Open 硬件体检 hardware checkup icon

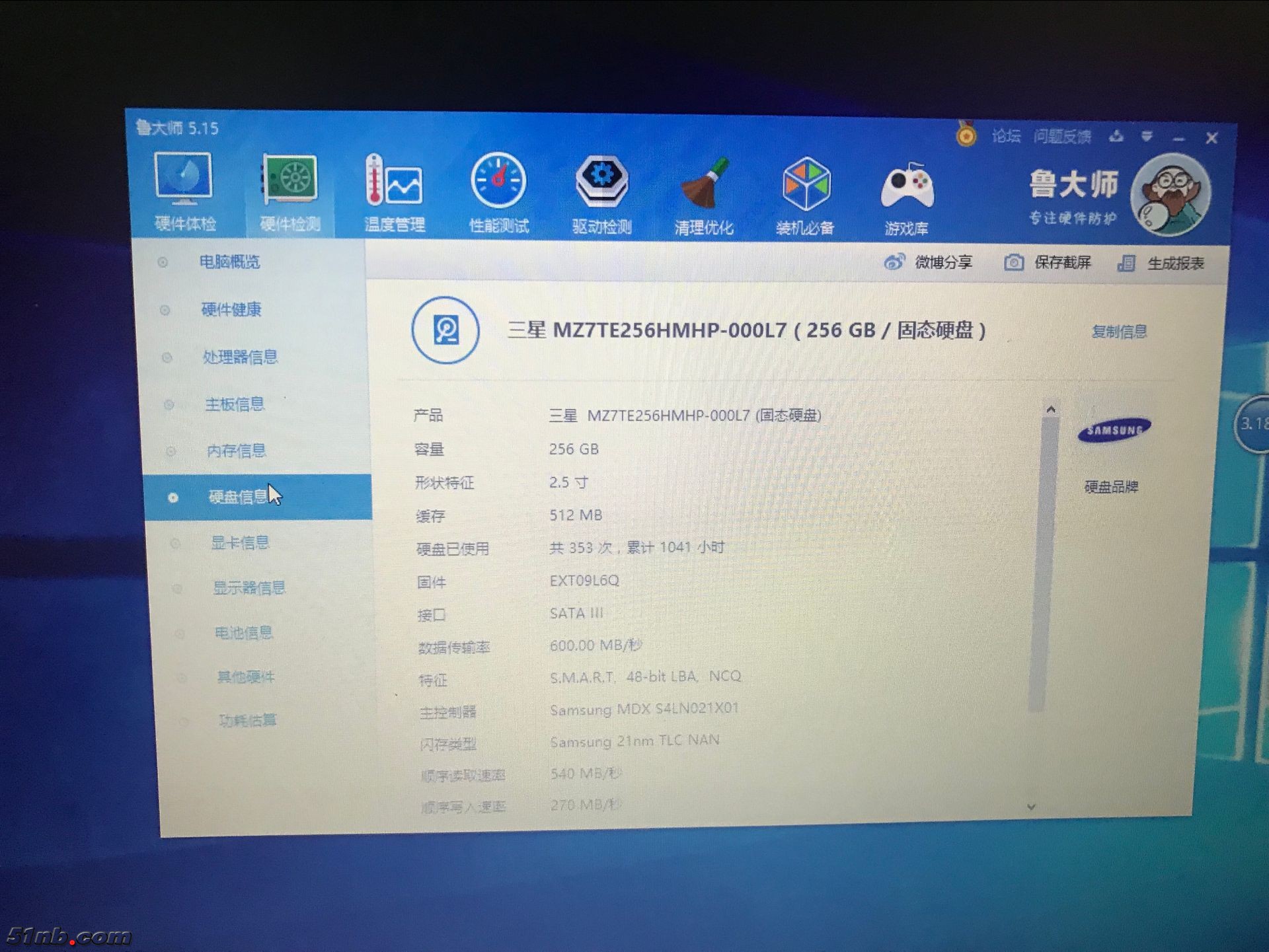pos(184,178)
